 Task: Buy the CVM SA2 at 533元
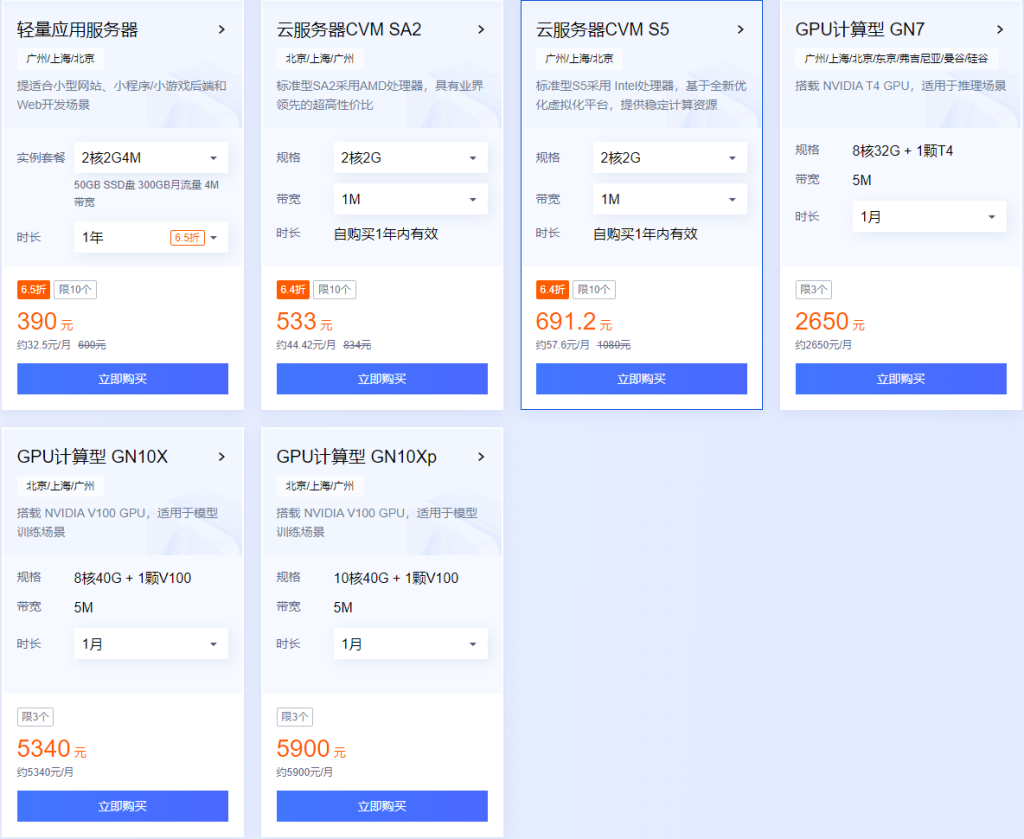click(x=382, y=379)
